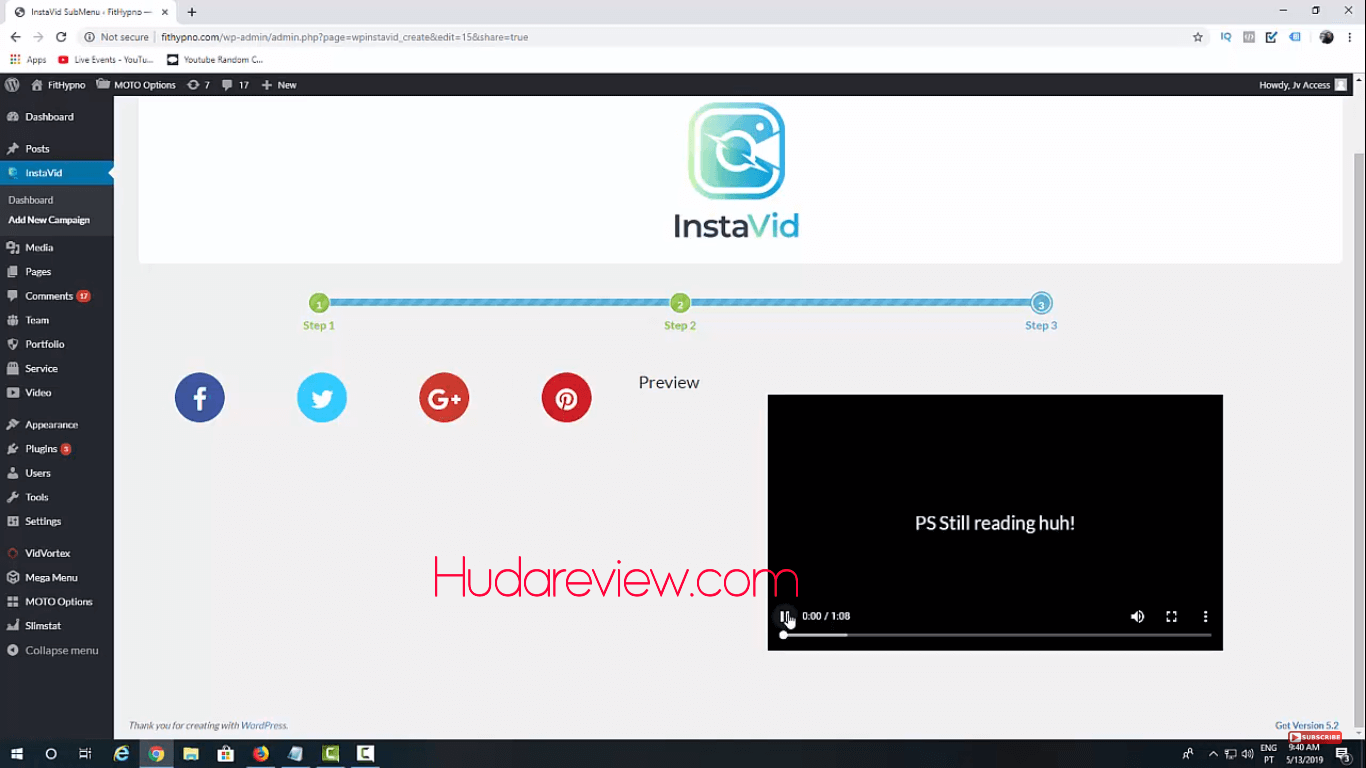Collapse the WordPress admin menu
The height and width of the screenshot is (768, 1366).
coord(57,650)
